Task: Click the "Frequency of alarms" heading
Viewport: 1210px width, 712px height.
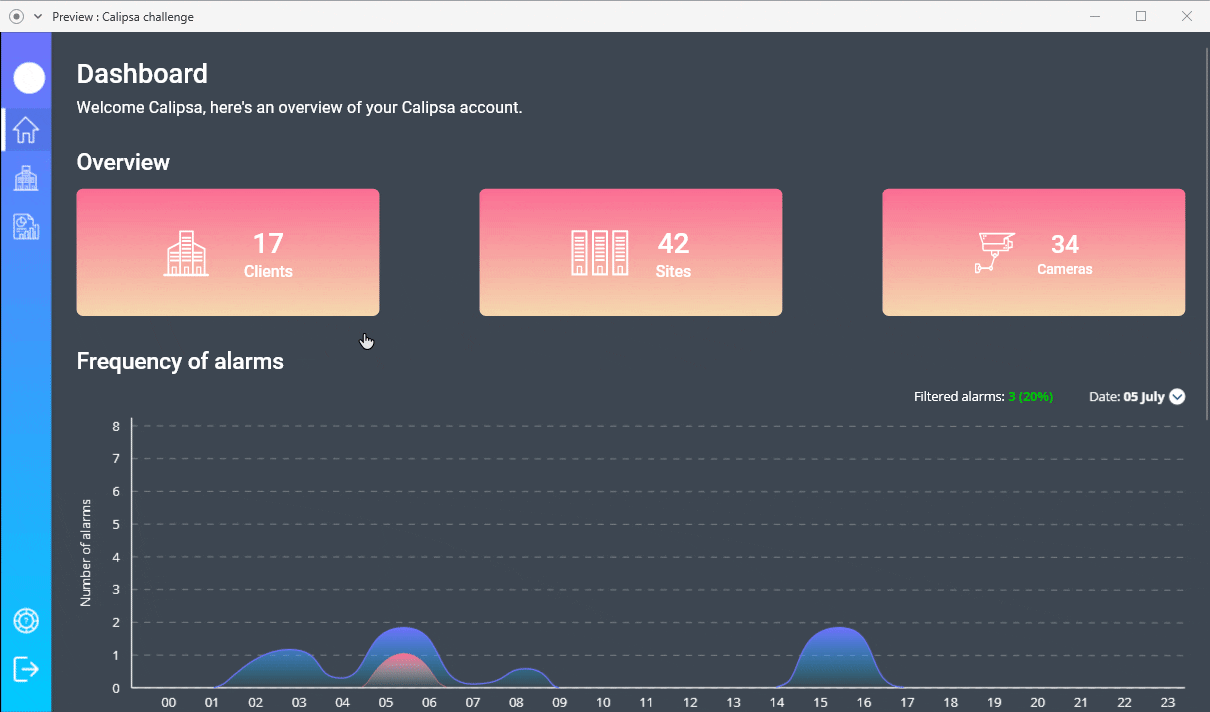Action: pos(180,361)
